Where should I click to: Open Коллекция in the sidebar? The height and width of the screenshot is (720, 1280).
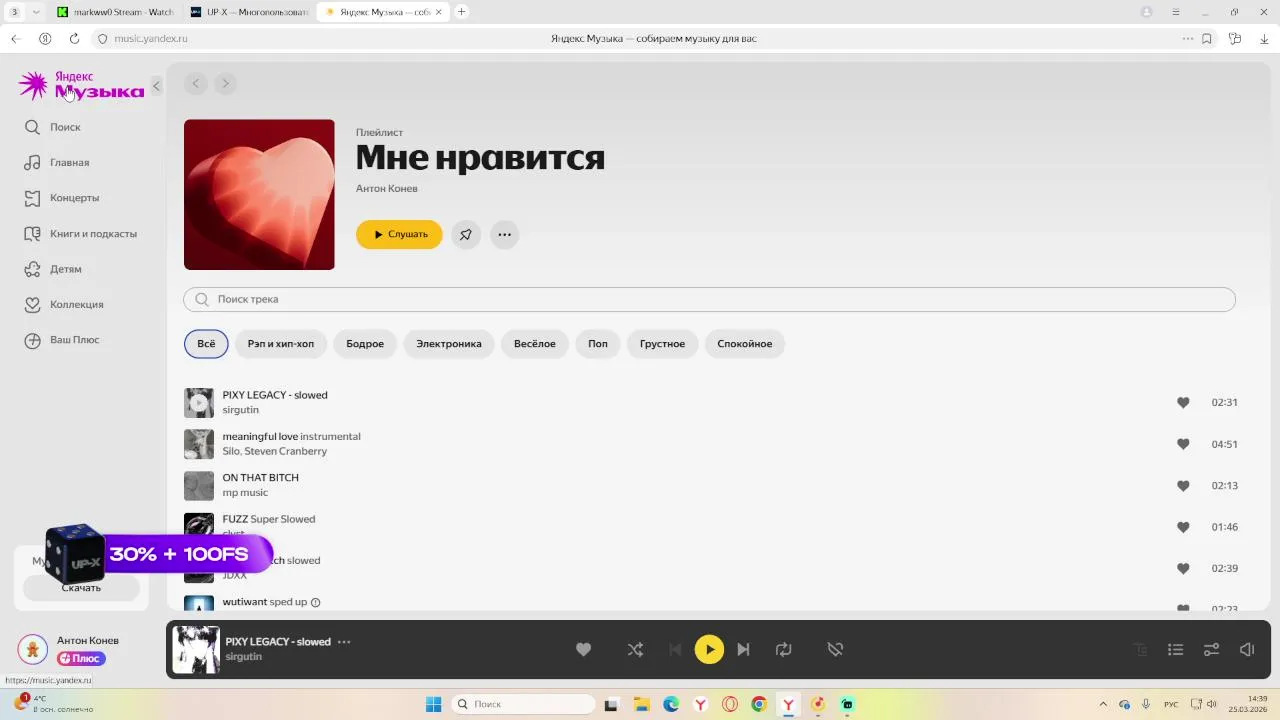pyautogui.click(x=64, y=304)
